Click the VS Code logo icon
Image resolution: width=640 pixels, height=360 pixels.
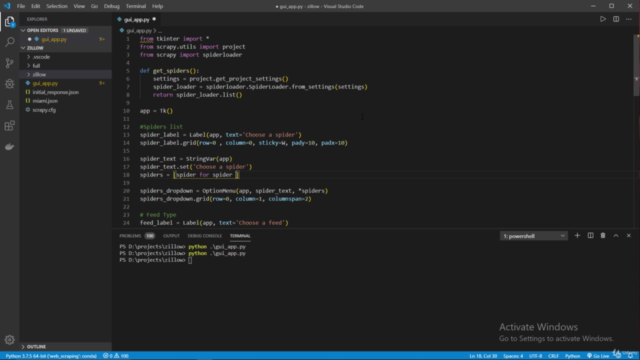[7, 6]
